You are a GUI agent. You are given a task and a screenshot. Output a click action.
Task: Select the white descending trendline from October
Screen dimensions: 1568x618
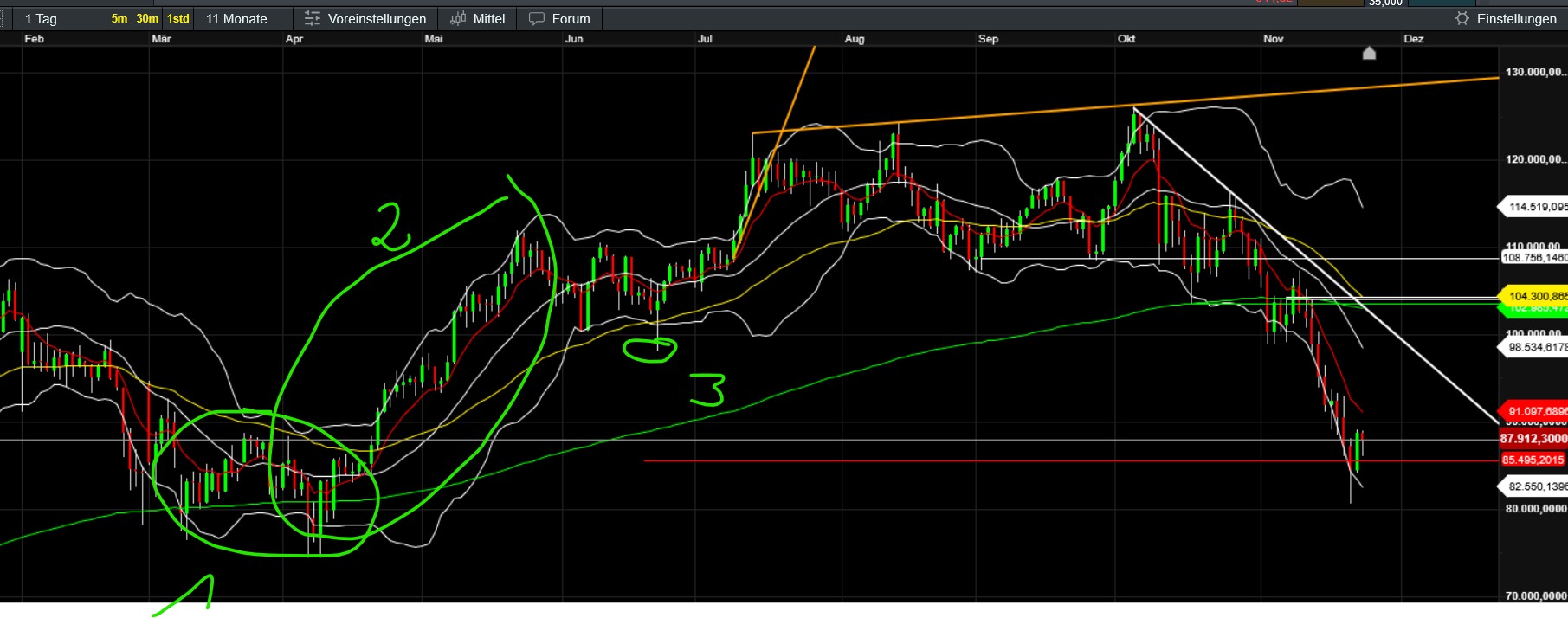click(x=1316, y=265)
